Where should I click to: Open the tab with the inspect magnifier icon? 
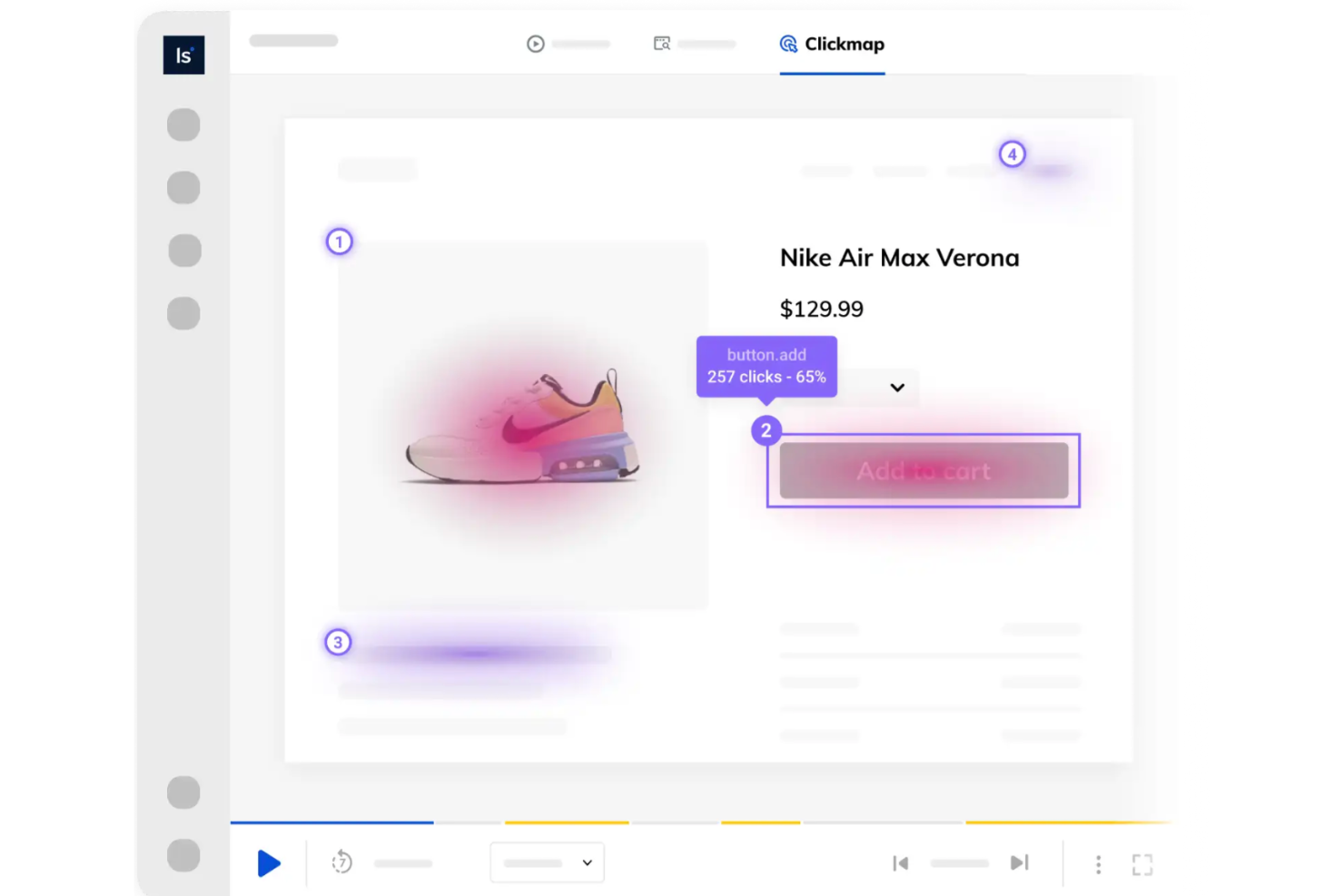(x=694, y=44)
